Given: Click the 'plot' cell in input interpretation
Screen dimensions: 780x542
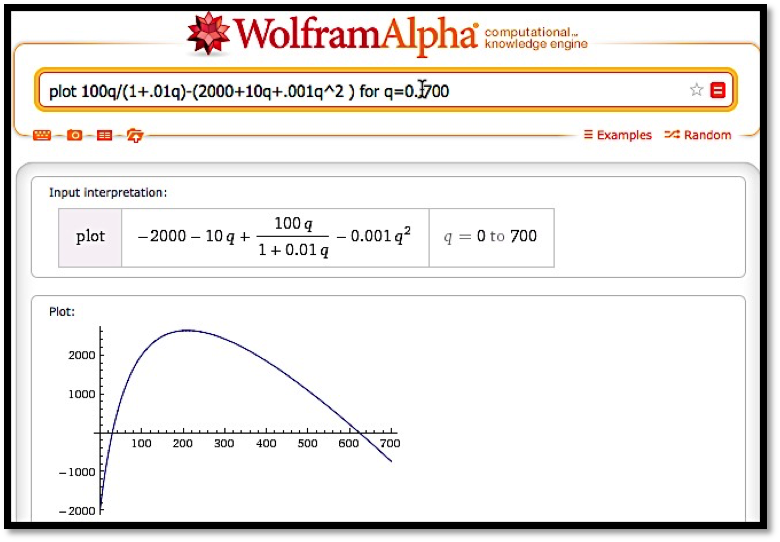Looking at the screenshot, I should 90,237.
